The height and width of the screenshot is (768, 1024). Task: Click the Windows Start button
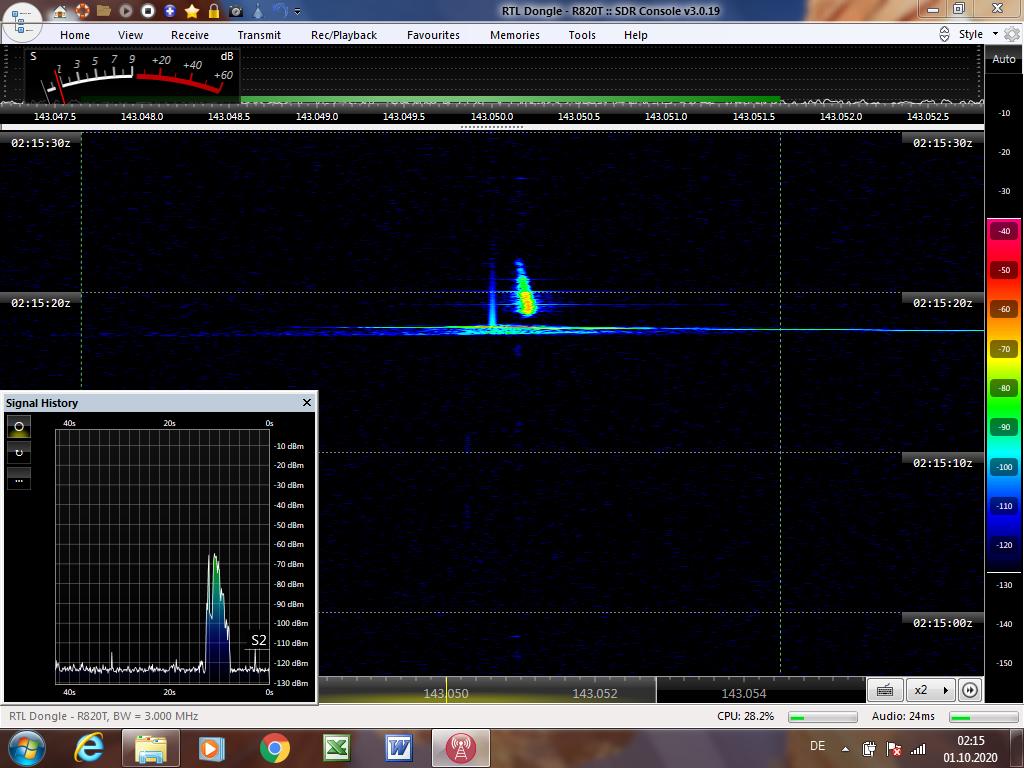pos(26,748)
